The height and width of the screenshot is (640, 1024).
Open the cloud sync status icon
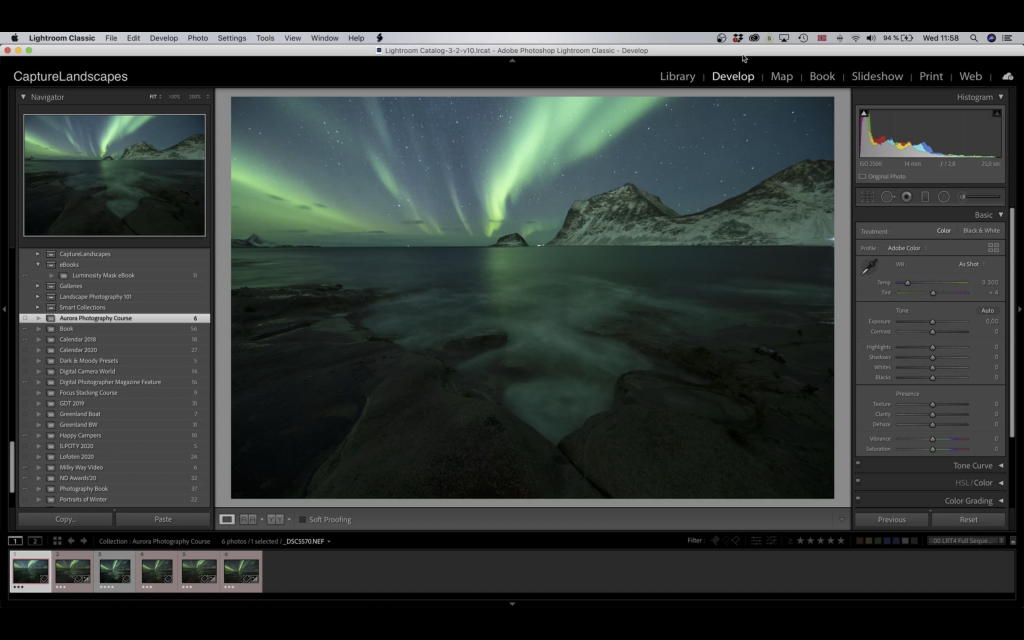pos(1008,76)
